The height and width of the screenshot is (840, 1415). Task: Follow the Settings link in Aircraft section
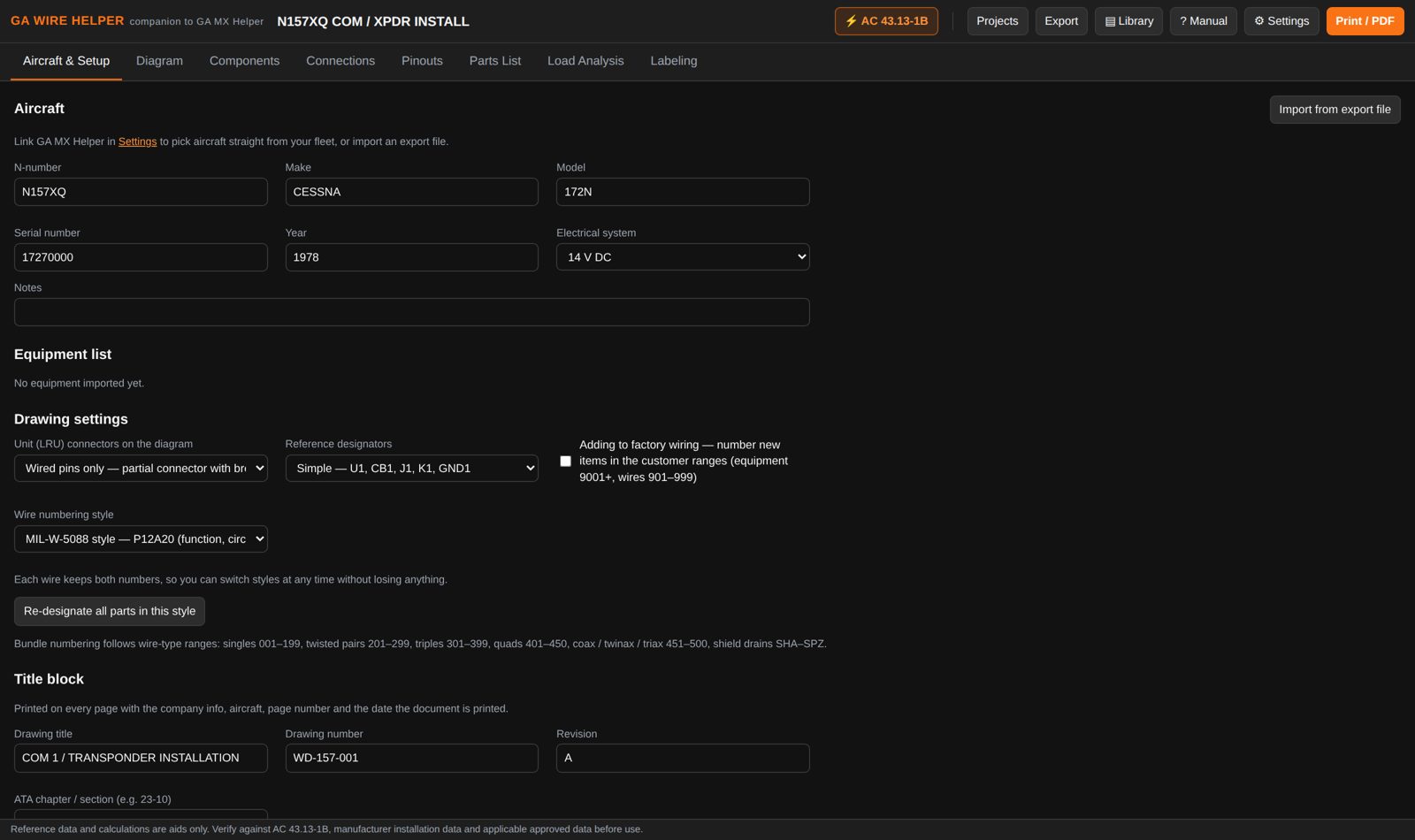pos(137,141)
